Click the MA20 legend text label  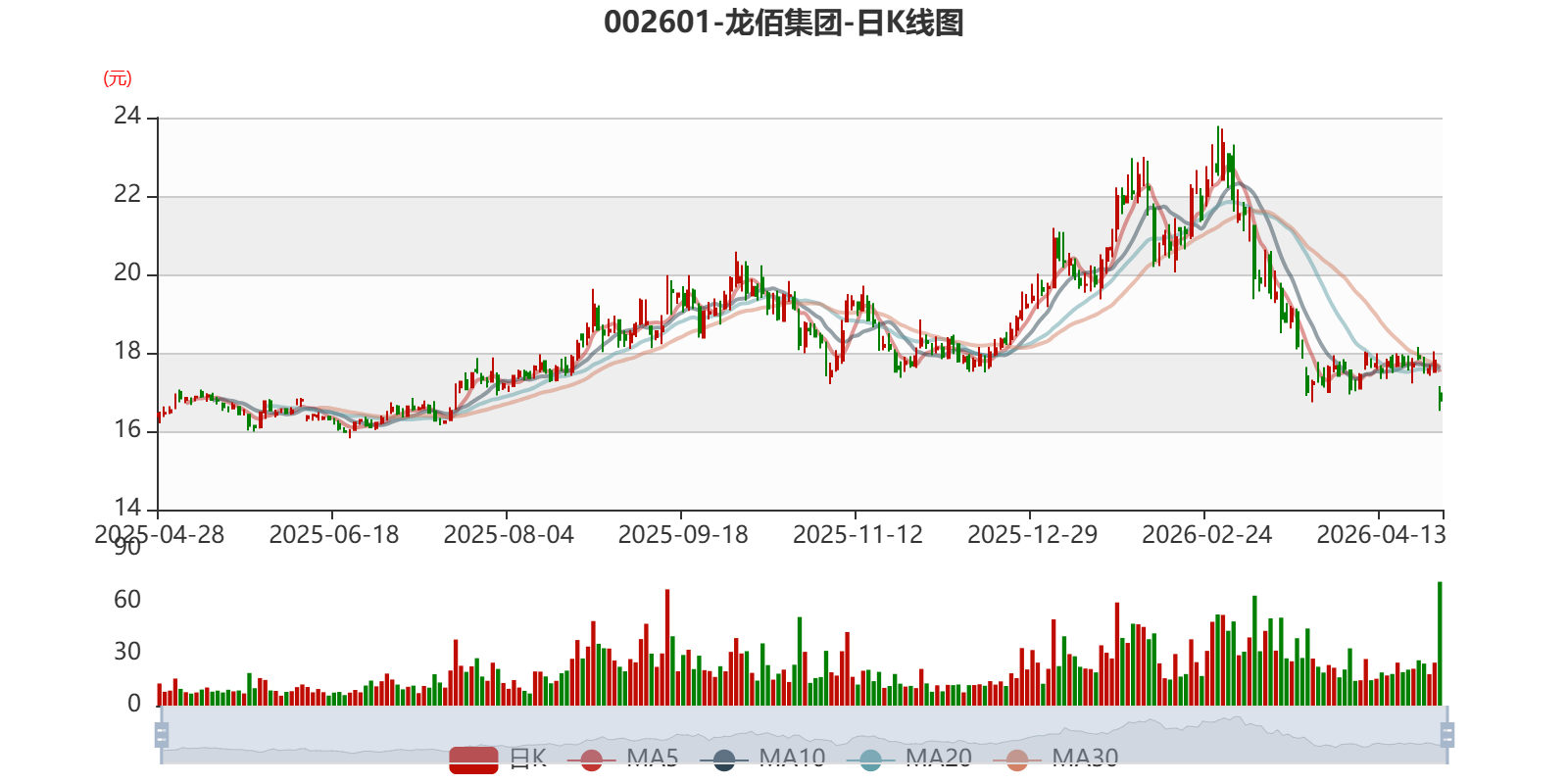pos(939,758)
